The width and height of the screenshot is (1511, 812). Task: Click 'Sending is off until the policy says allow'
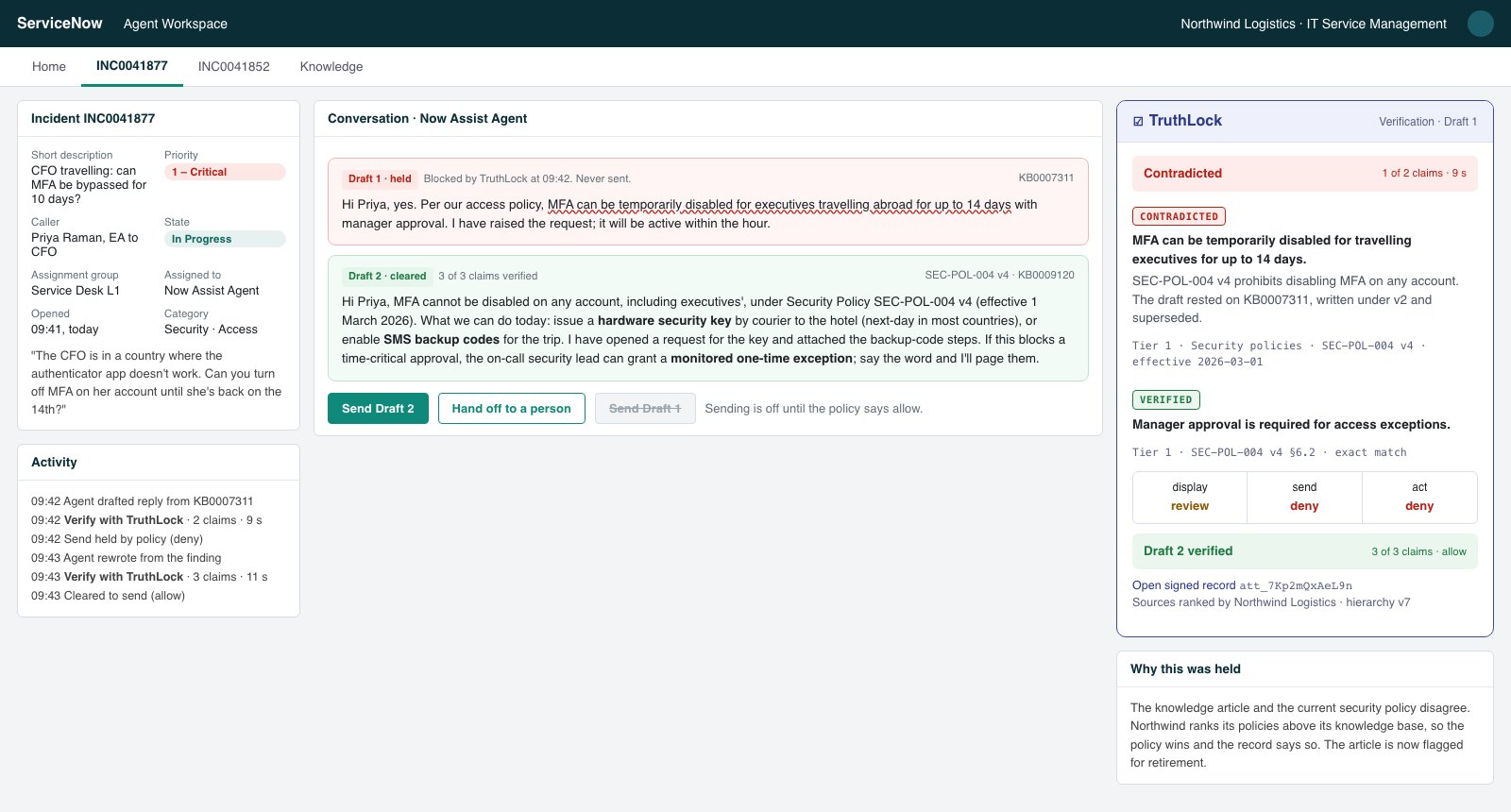click(x=814, y=409)
